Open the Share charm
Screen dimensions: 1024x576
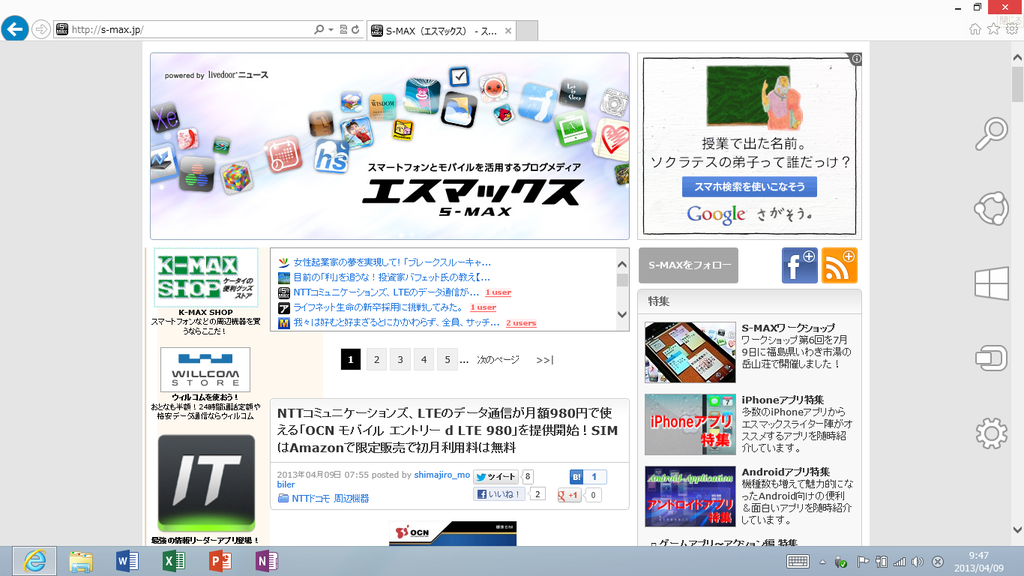[991, 209]
